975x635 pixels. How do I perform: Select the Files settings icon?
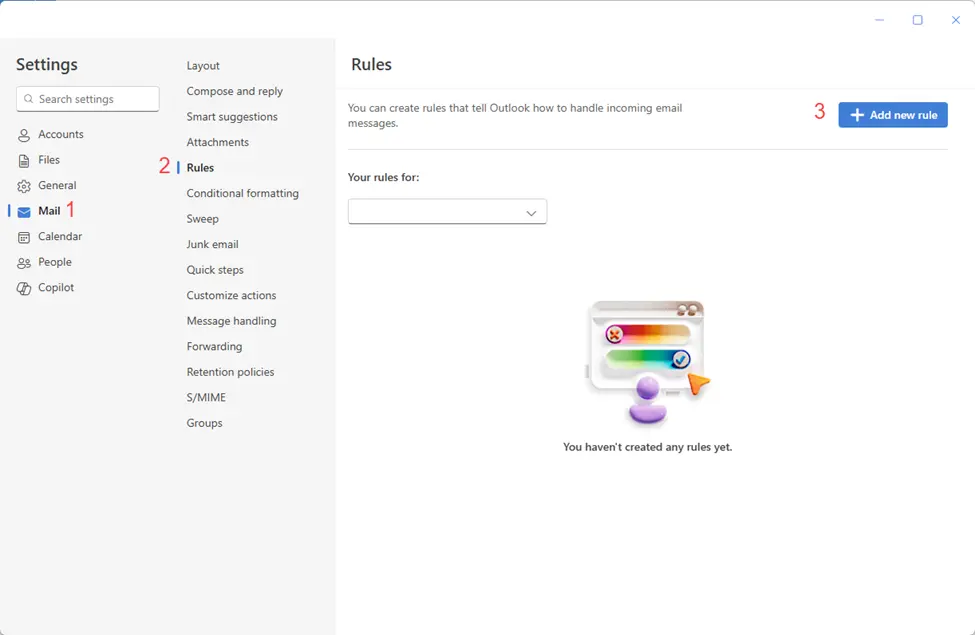tap(23, 159)
